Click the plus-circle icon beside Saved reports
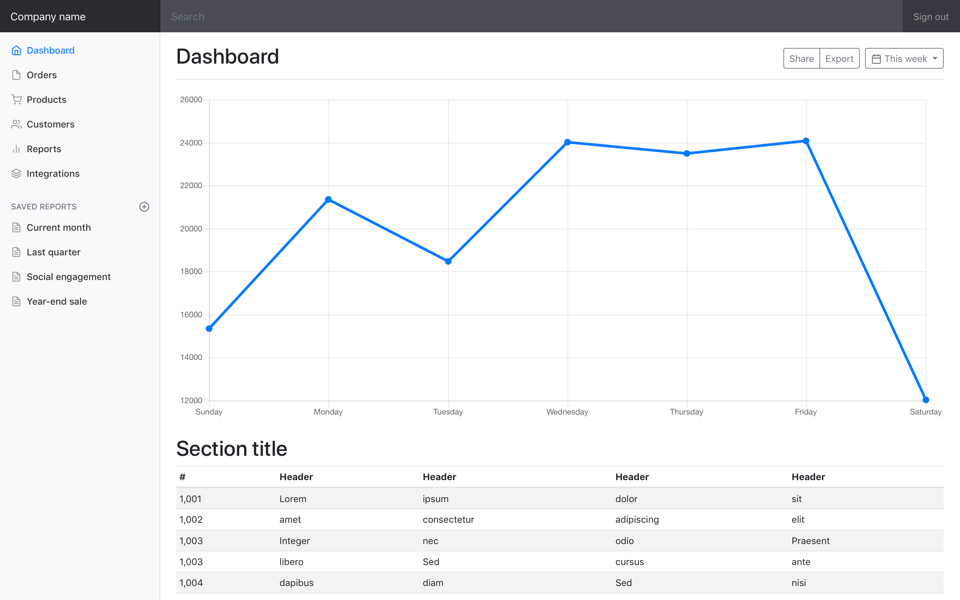The height and width of the screenshot is (600, 960). 144,206
